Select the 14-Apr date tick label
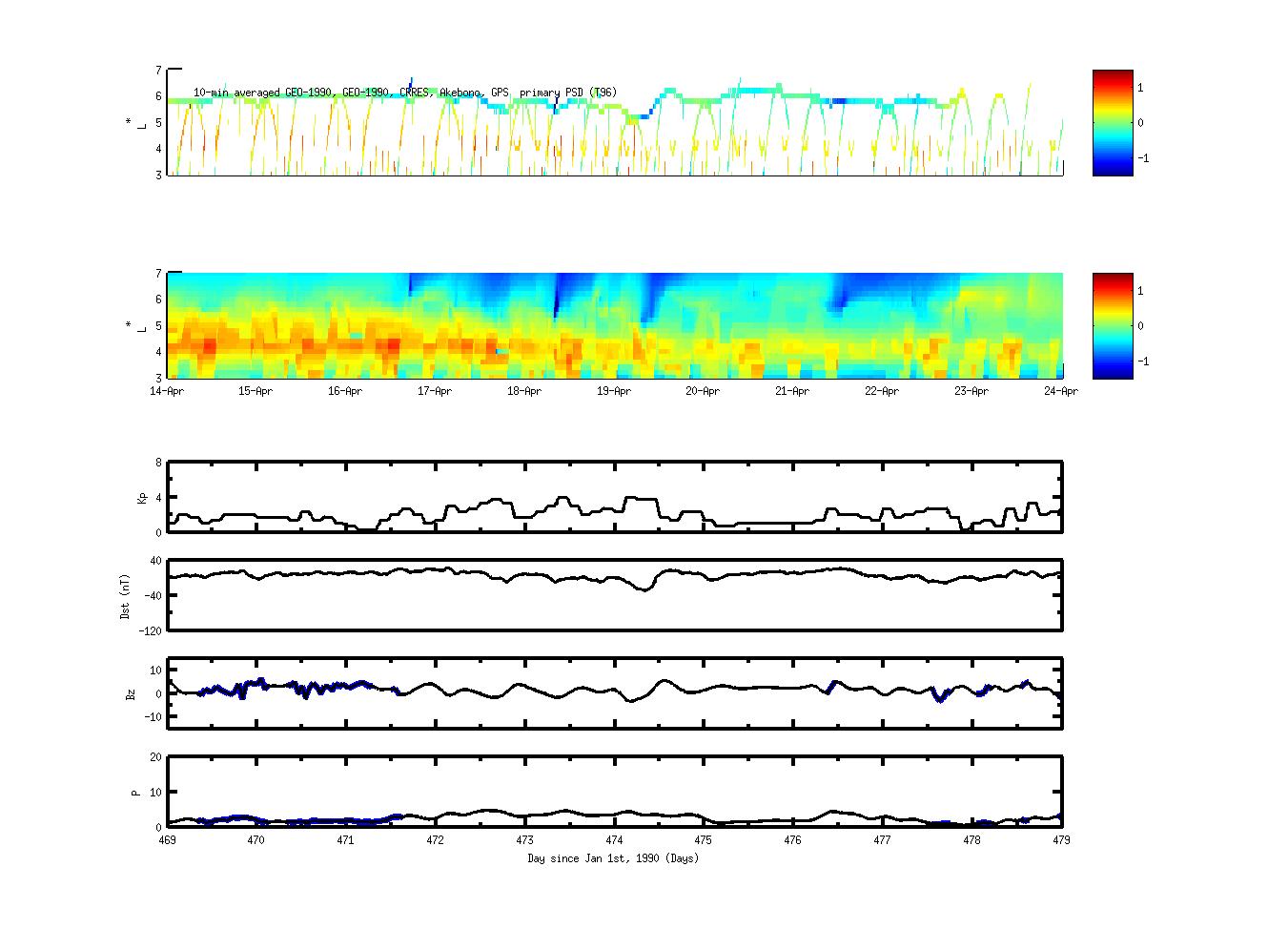This screenshot has width=1288, height=929. (167, 391)
